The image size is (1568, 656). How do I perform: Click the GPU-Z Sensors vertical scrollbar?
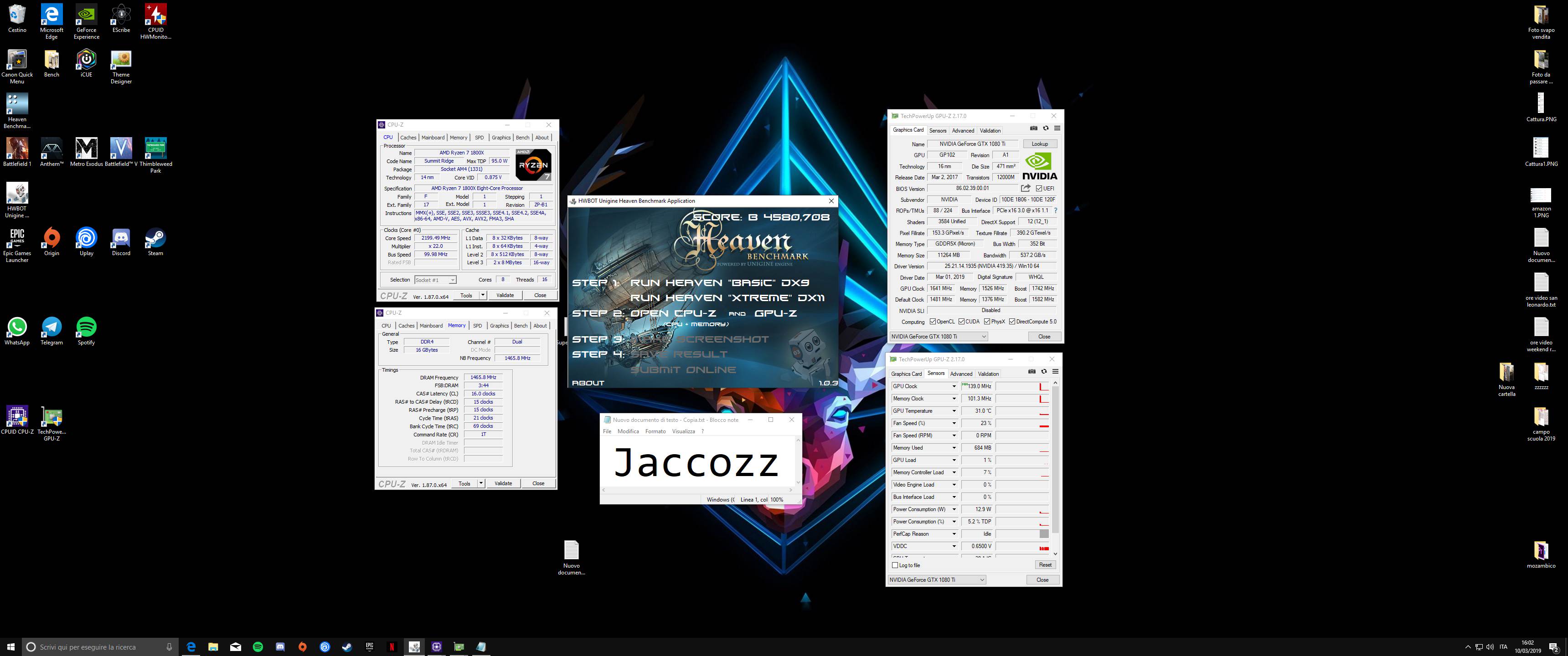tap(1056, 469)
